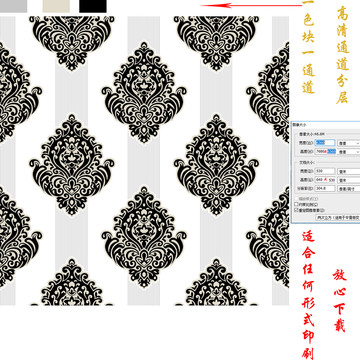The width and height of the screenshot is (360, 360).
Task: Enable the Constrain Proportions checkbox
Action: [x=296, y=204]
